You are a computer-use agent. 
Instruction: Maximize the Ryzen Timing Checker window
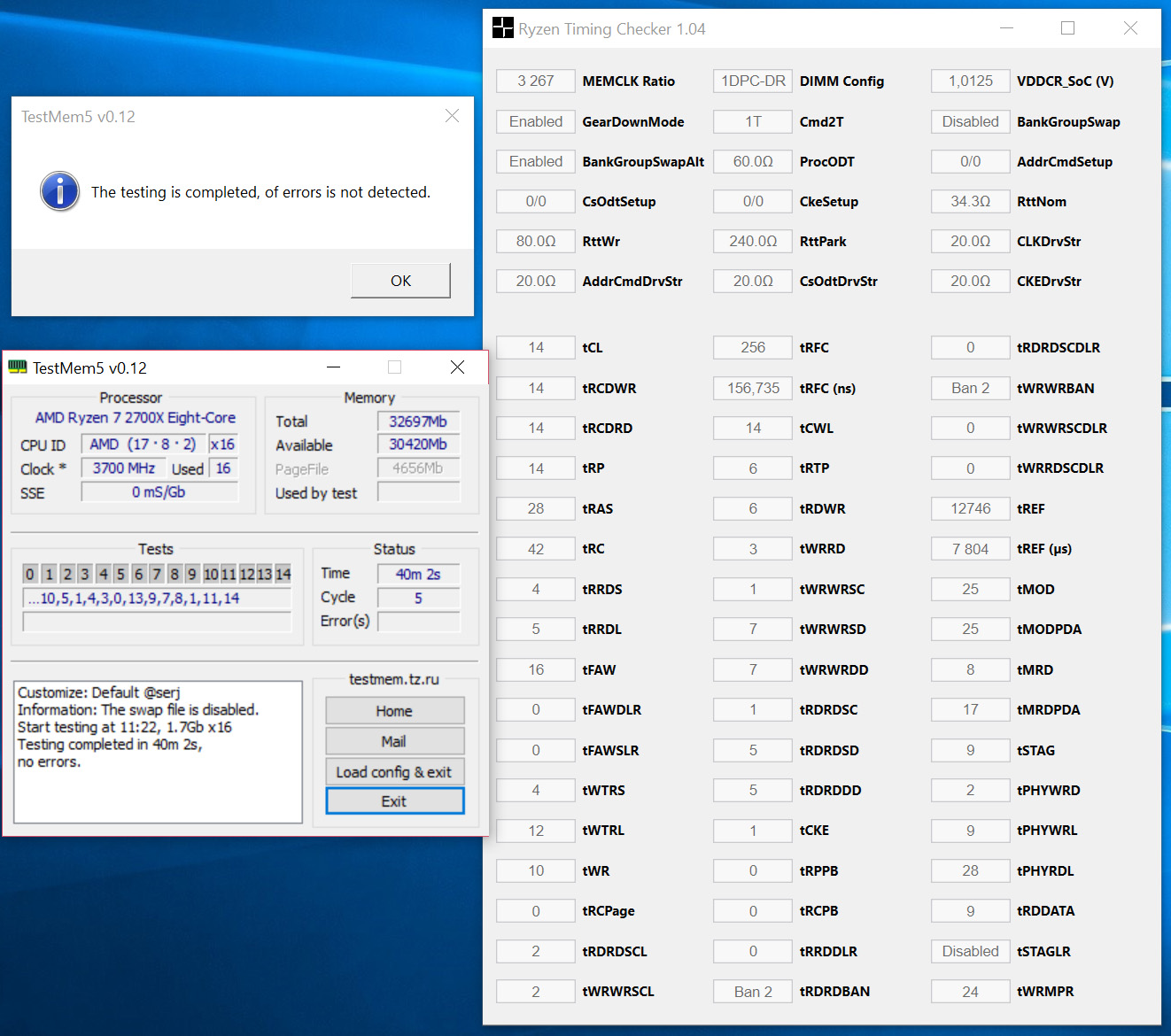tap(1068, 28)
